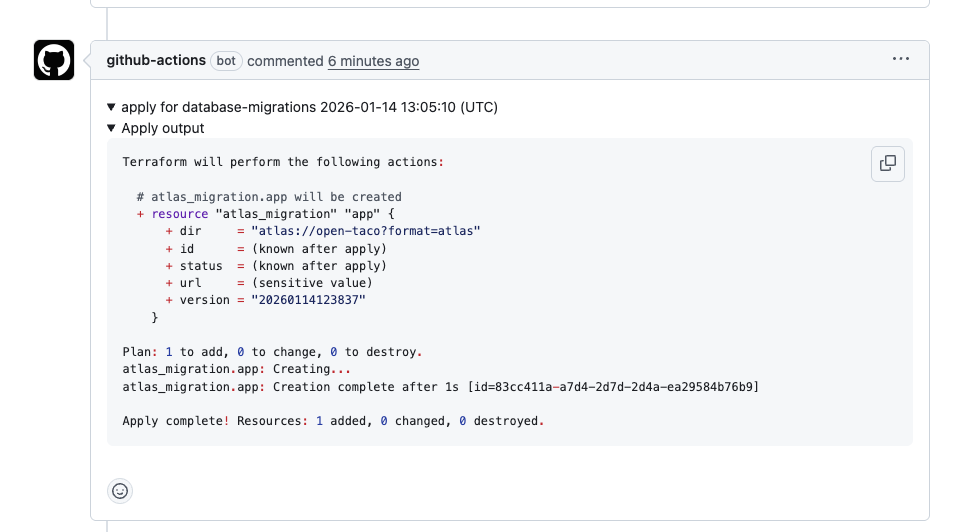Click the 'Plan: 1 to add' summary line

(x=272, y=352)
